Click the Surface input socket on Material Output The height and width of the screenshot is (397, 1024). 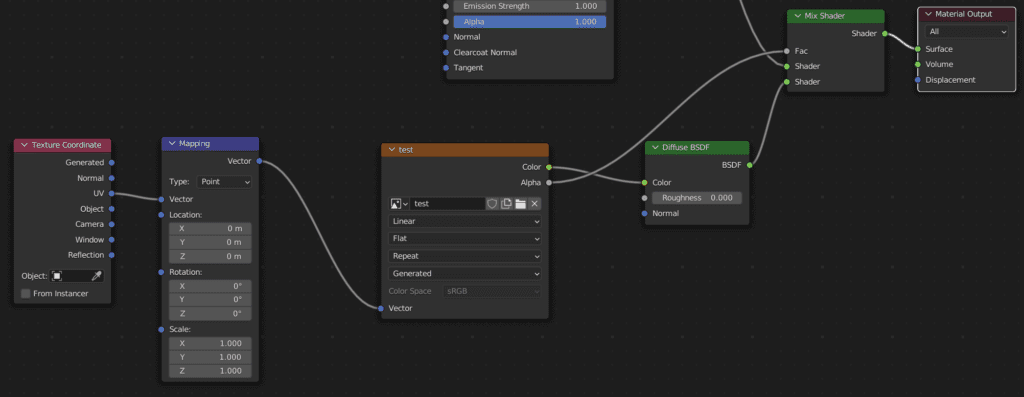click(x=918, y=49)
